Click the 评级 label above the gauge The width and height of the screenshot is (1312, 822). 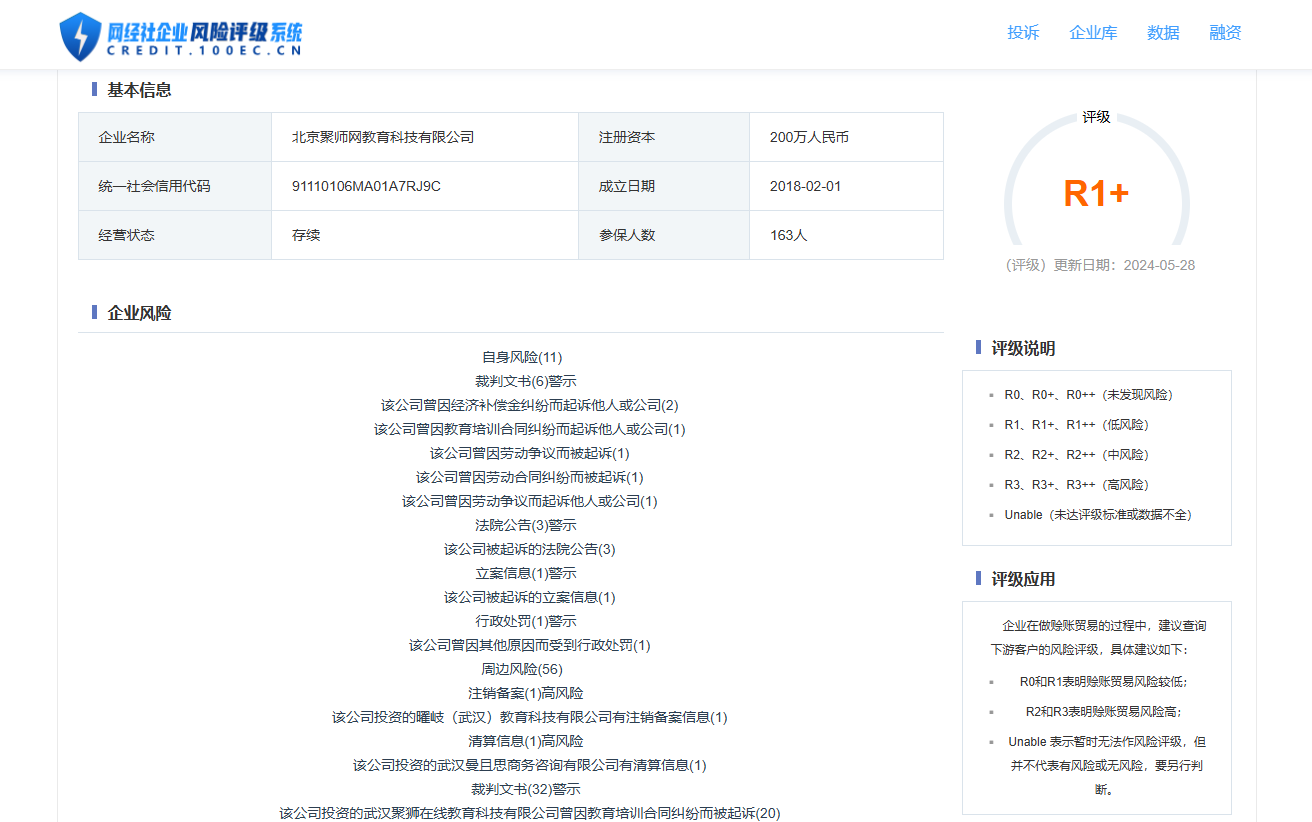click(1096, 117)
